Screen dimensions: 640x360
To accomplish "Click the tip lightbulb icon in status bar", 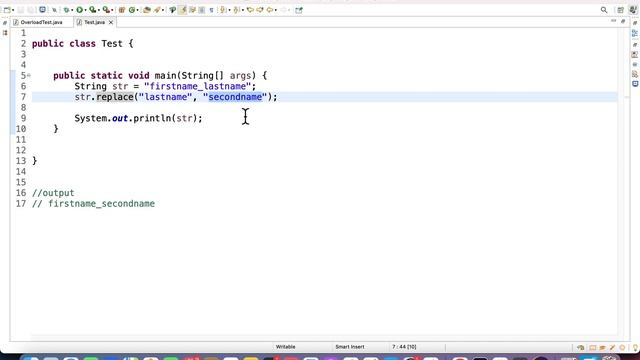I will [x=635, y=348].
